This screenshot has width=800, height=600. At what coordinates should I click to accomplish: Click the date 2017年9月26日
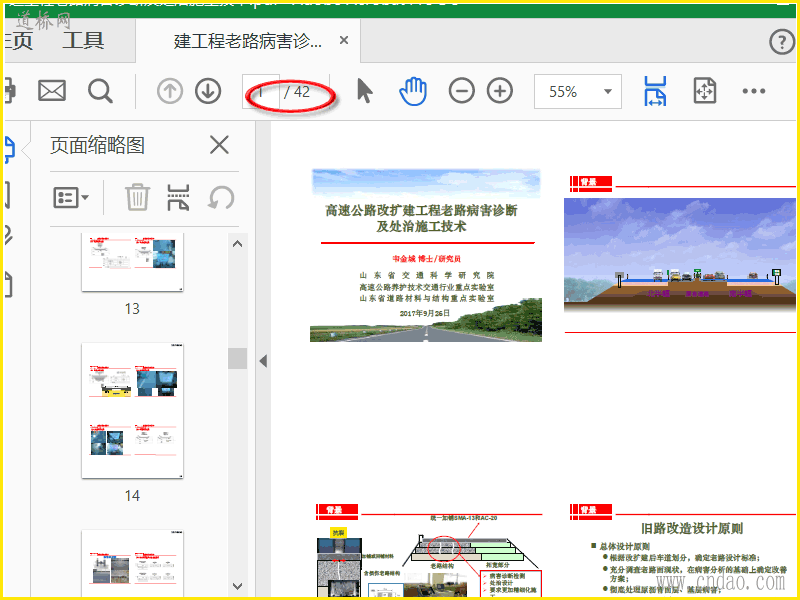pyautogui.click(x=425, y=313)
